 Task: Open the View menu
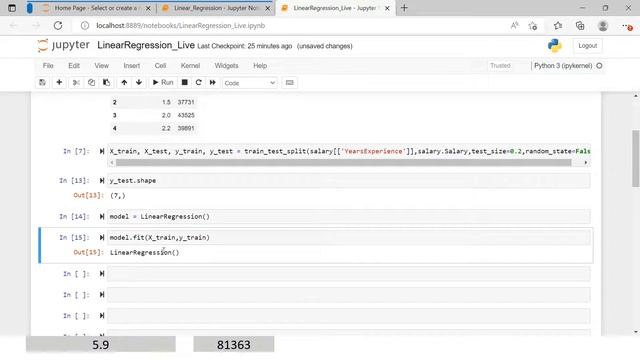102,66
